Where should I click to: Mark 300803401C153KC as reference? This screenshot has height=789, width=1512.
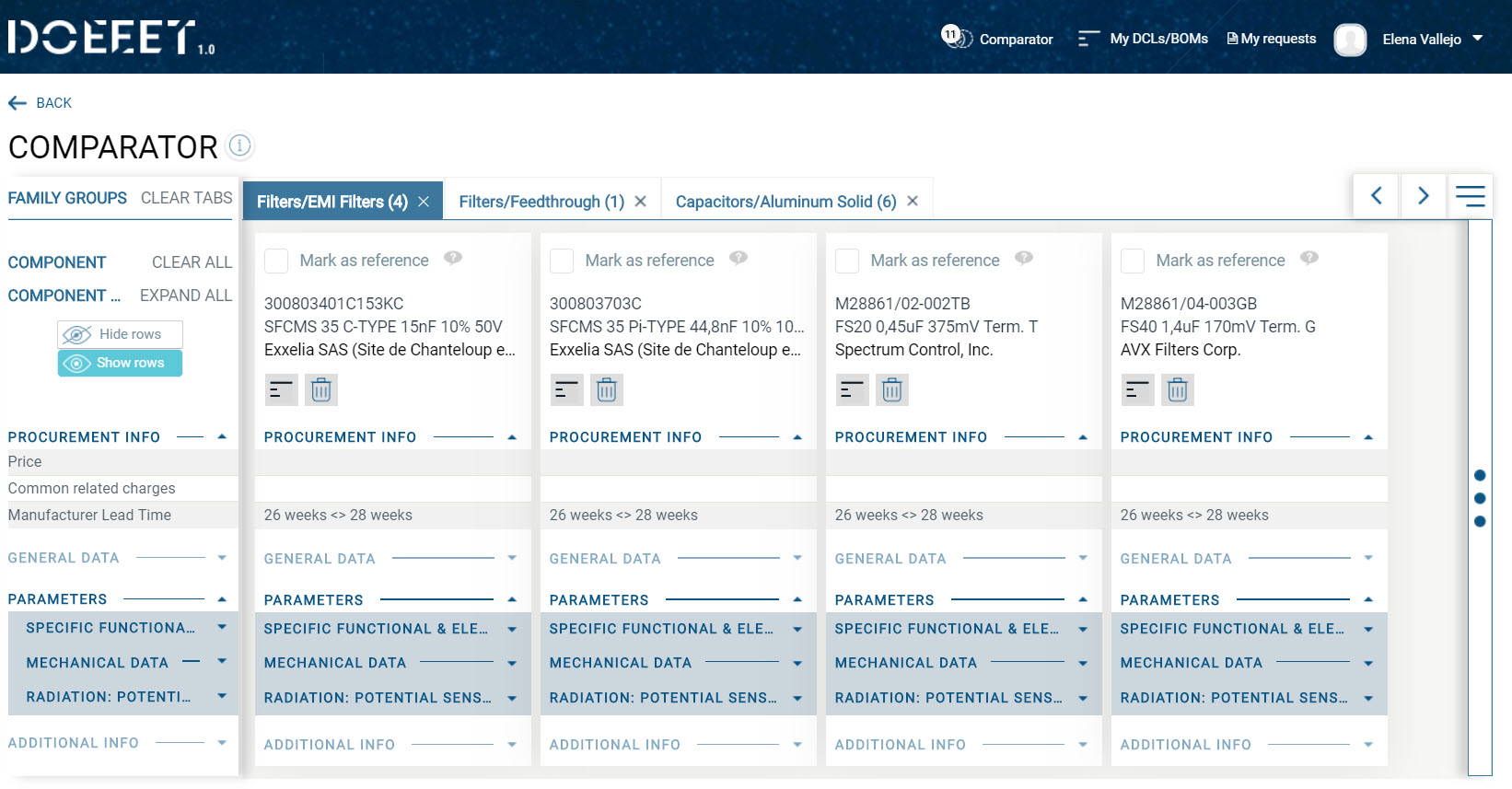tap(276, 261)
